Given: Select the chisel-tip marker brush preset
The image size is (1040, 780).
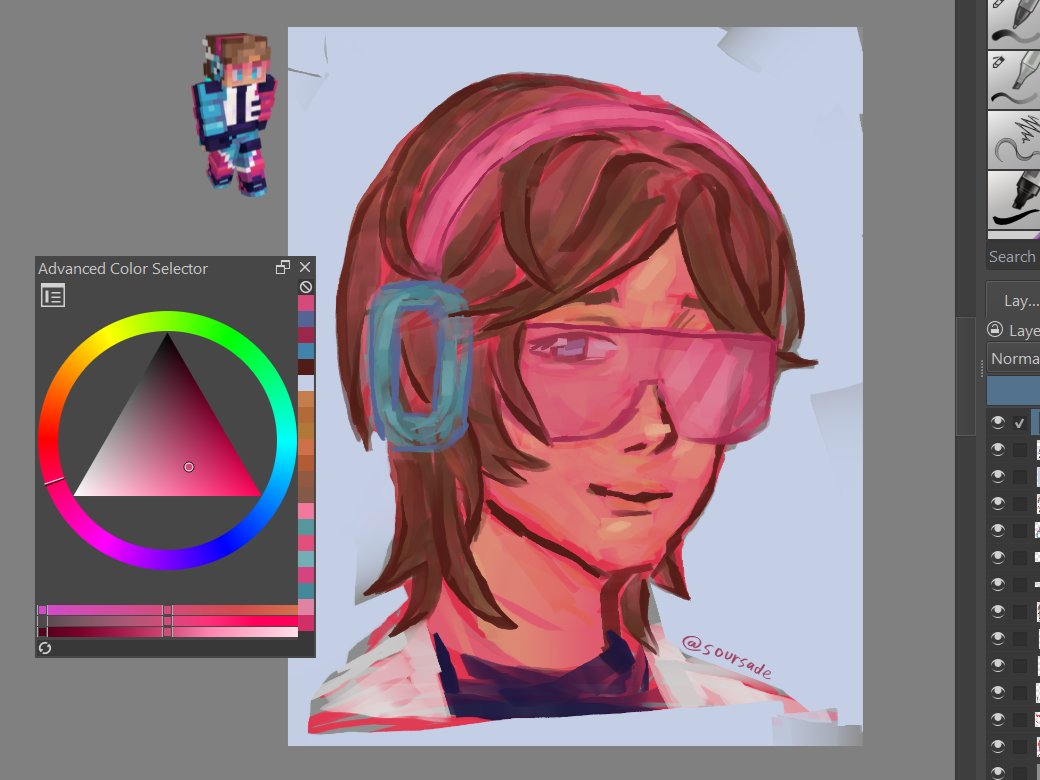Looking at the screenshot, I should [1014, 80].
